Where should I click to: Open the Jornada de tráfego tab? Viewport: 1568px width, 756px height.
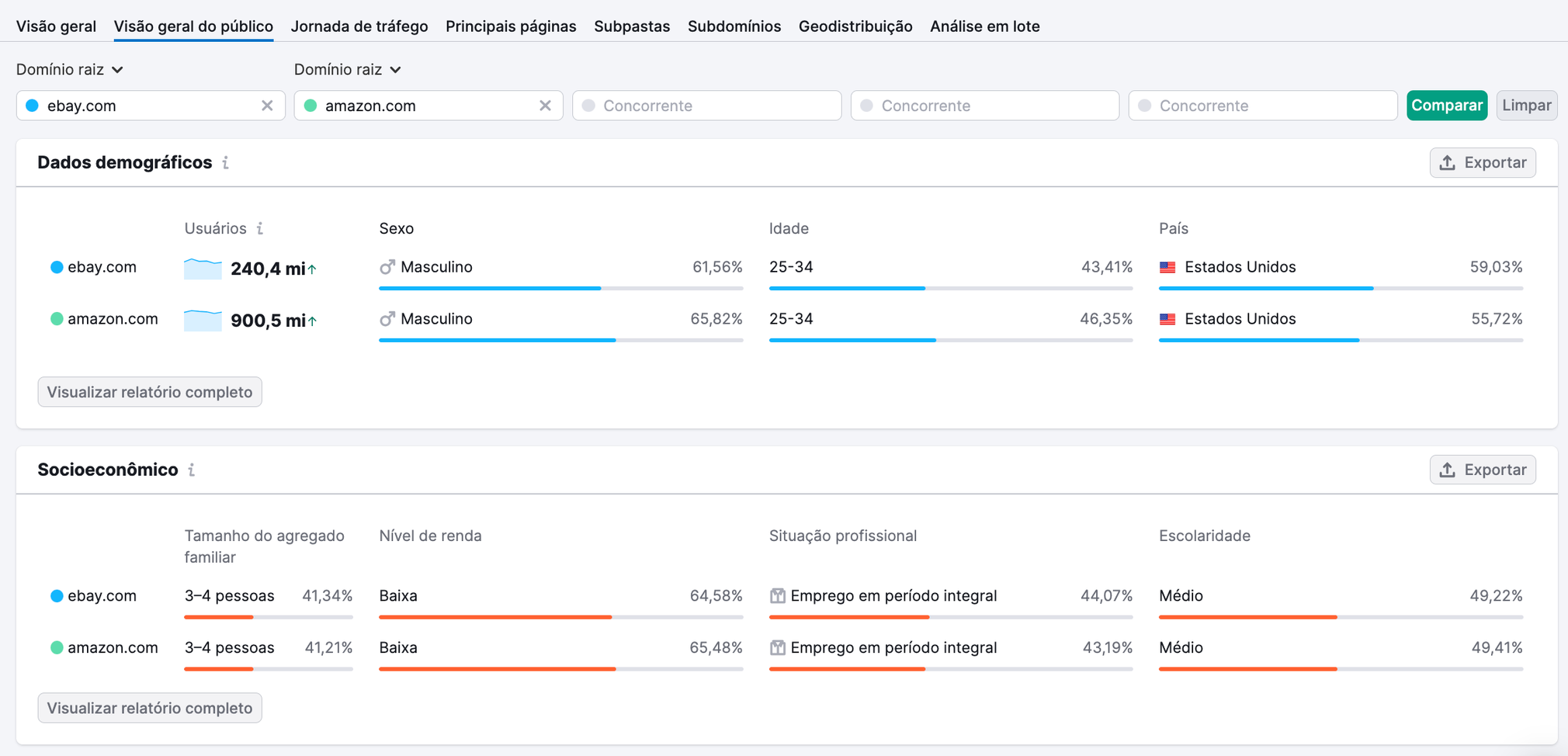tap(359, 26)
